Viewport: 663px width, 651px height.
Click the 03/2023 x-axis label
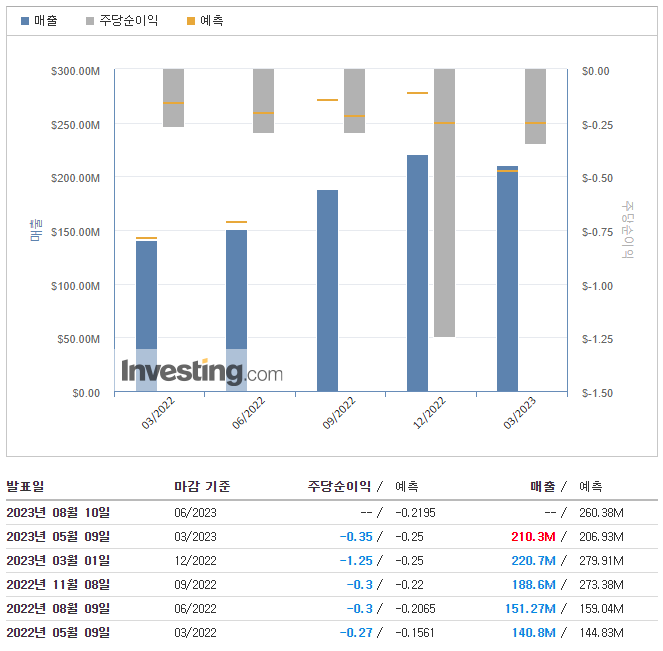(520, 413)
